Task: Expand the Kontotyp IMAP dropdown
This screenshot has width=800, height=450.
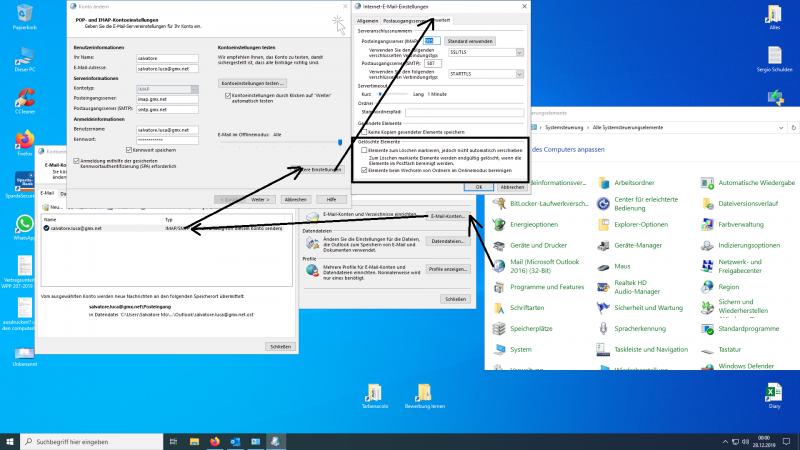Action: click(x=195, y=87)
